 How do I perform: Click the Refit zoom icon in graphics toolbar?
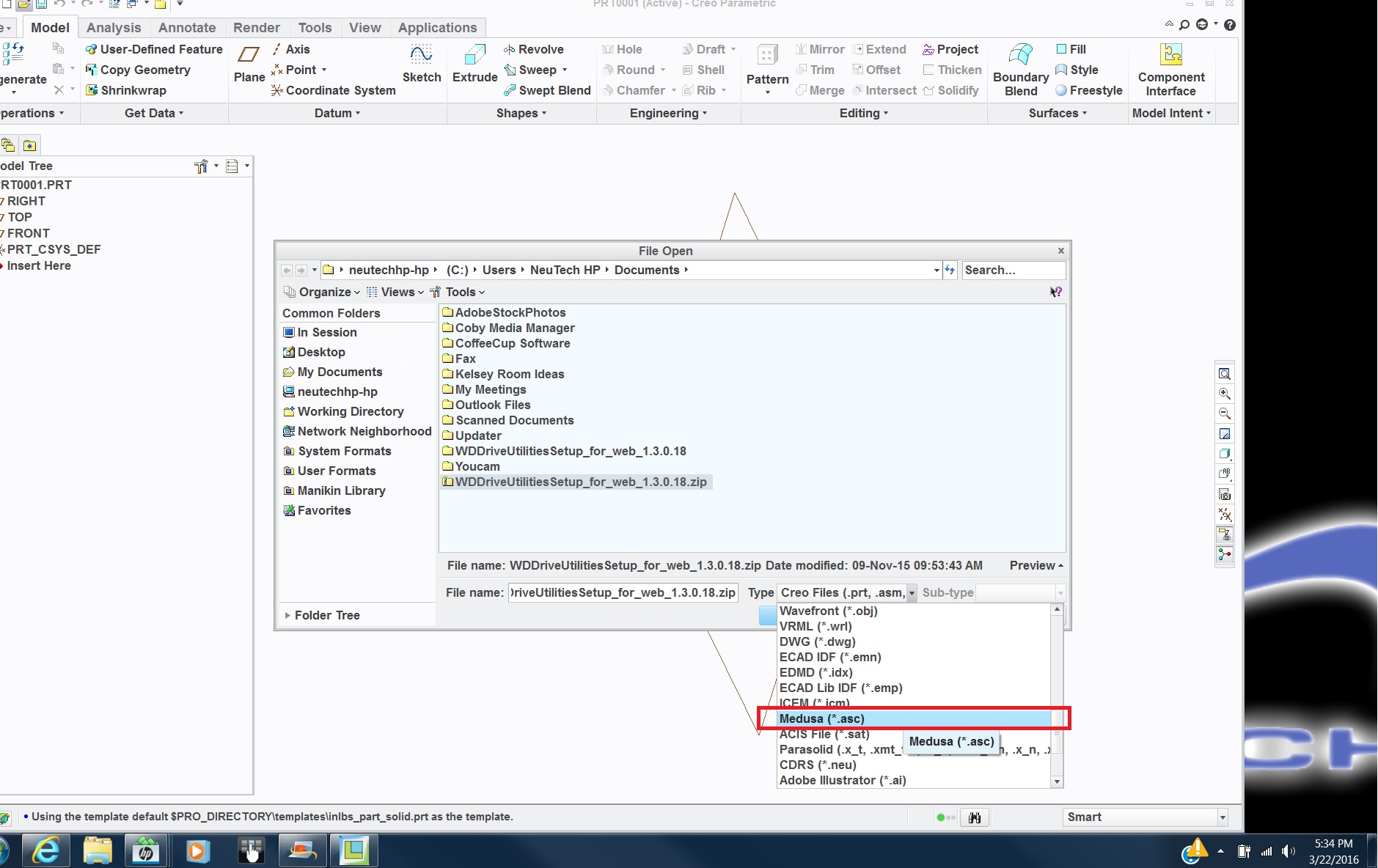1224,374
